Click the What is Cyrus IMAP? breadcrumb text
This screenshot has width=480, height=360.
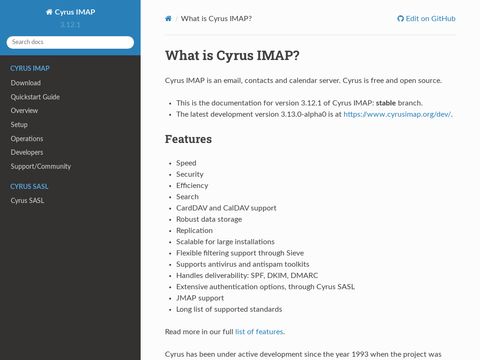(216, 19)
